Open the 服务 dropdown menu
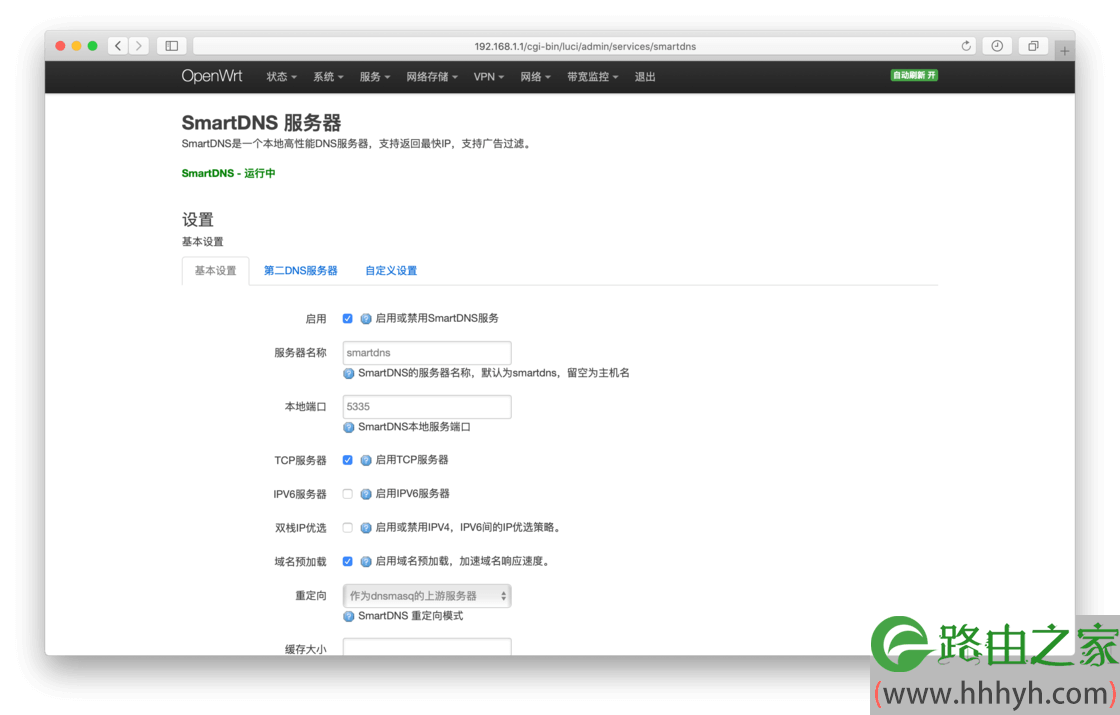The width and height of the screenshot is (1120, 715). pyautogui.click(x=374, y=76)
